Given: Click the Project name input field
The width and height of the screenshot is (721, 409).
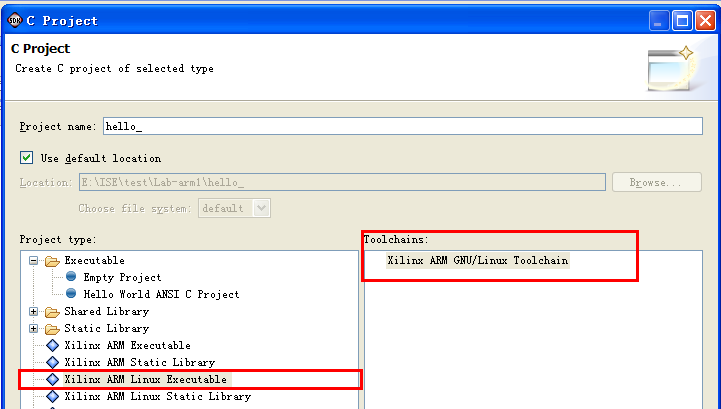Looking at the screenshot, I should [x=403, y=126].
